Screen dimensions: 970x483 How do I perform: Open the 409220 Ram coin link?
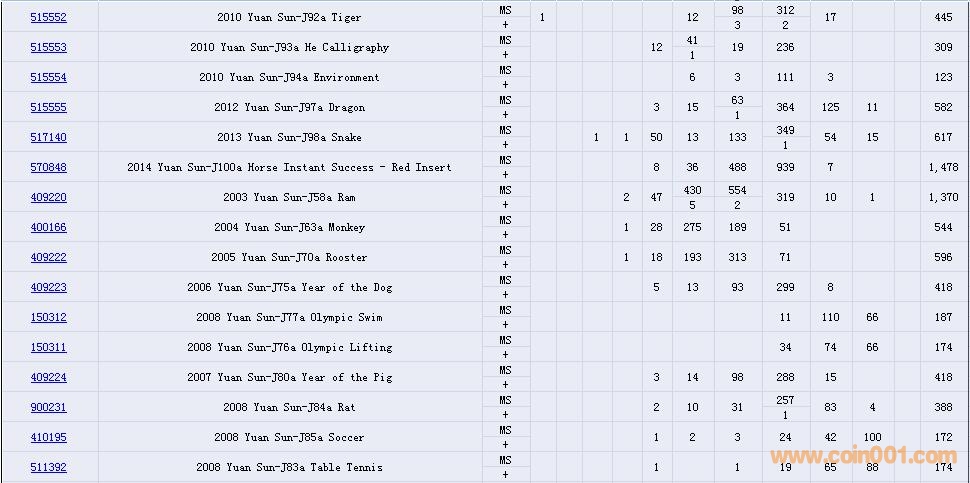click(x=48, y=197)
